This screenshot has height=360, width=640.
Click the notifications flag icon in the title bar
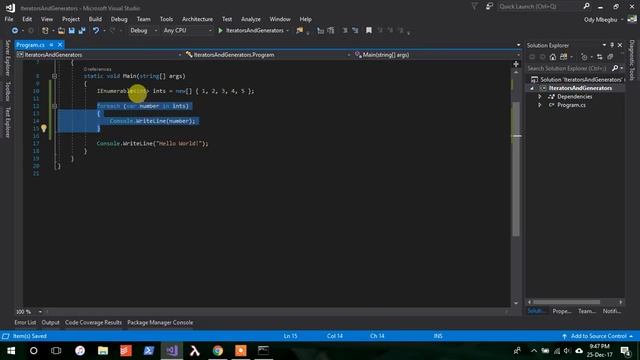(474, 7)
